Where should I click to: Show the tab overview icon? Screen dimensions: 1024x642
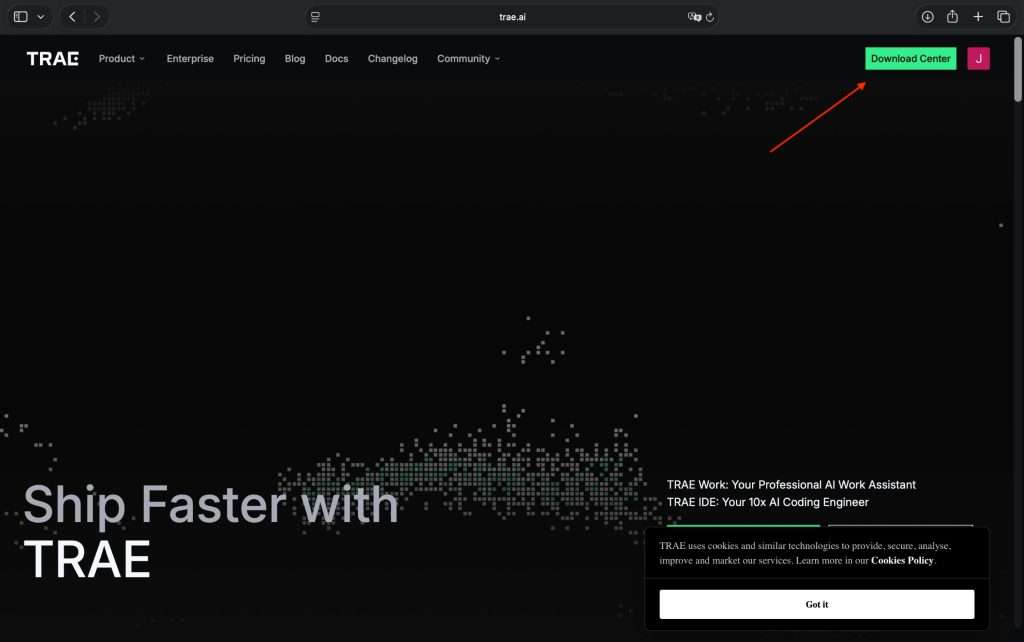pyautogui.click(x=1003, y=17)
